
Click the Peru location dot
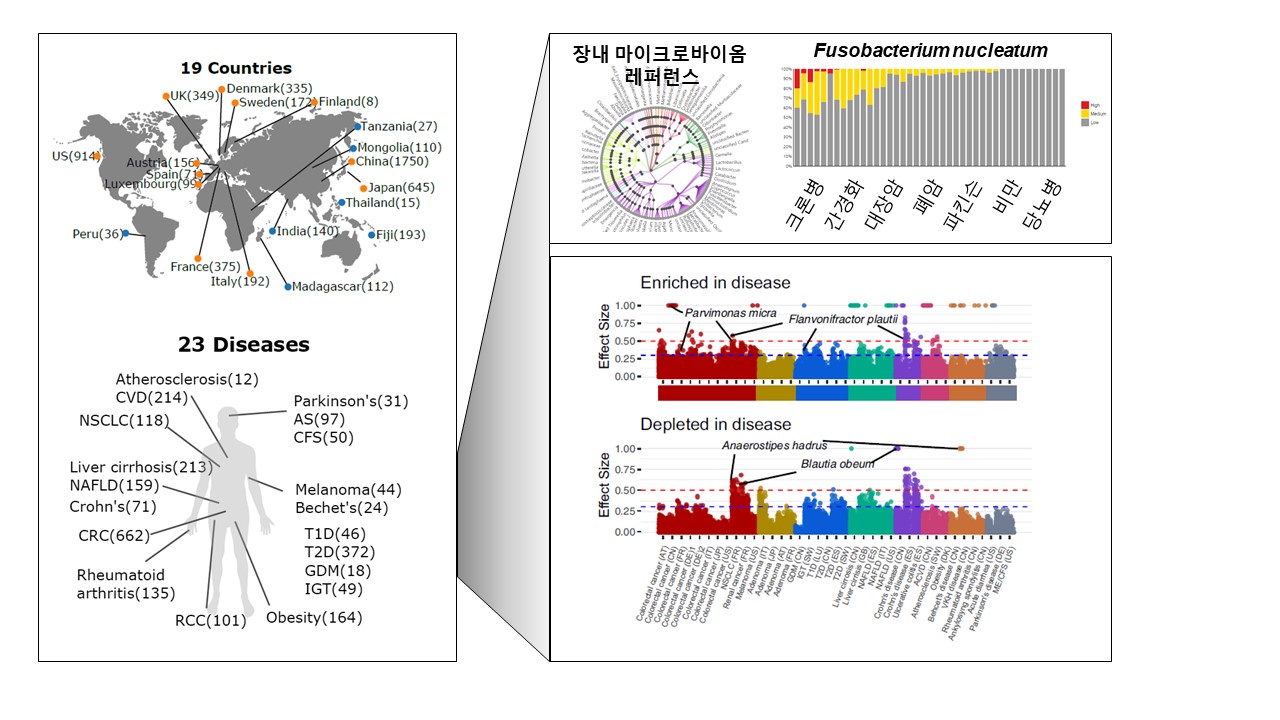(x=124, y=234)
